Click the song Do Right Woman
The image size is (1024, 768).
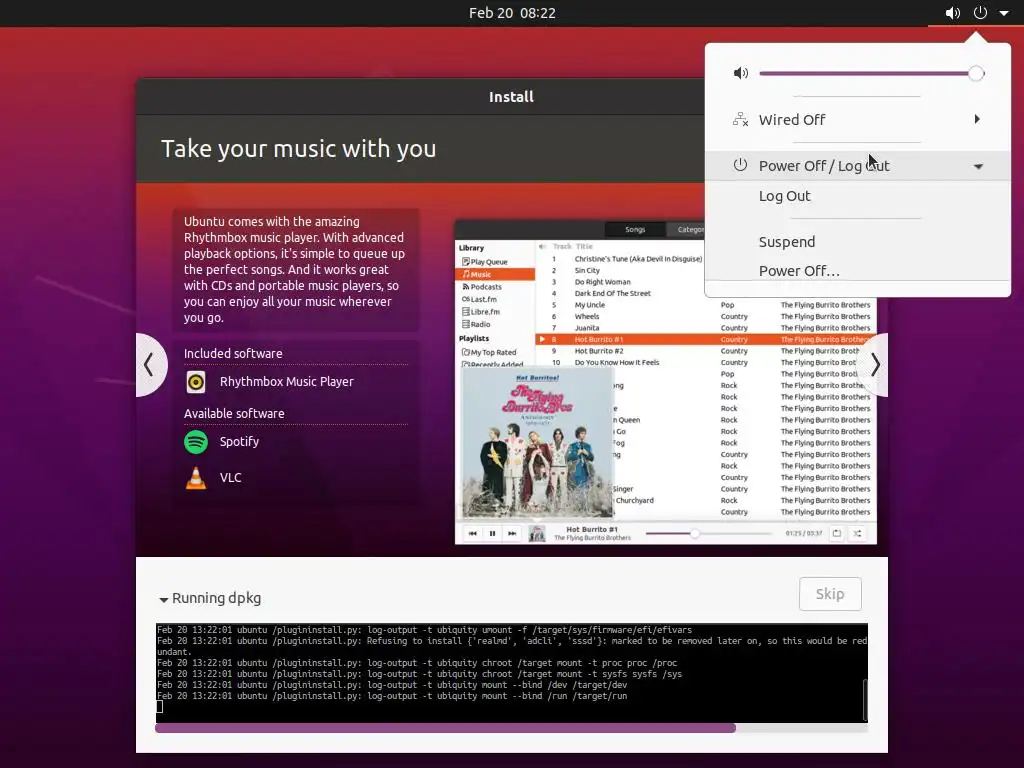[x=603, y=282]
